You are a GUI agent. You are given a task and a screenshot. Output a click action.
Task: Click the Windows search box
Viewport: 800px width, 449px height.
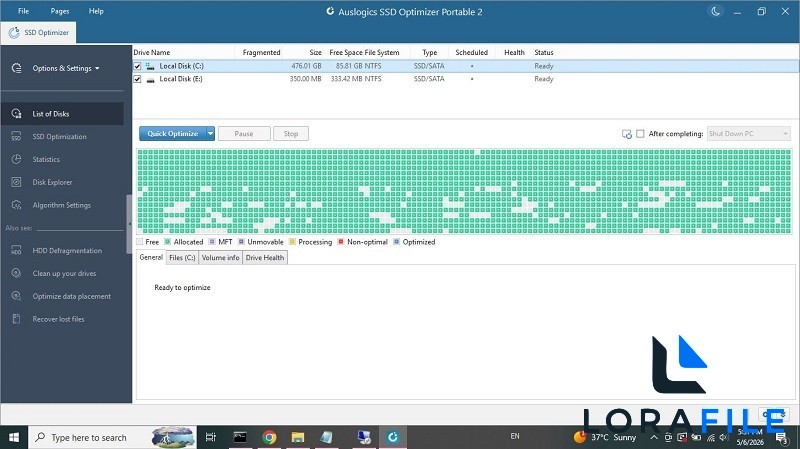click(112, 437)
